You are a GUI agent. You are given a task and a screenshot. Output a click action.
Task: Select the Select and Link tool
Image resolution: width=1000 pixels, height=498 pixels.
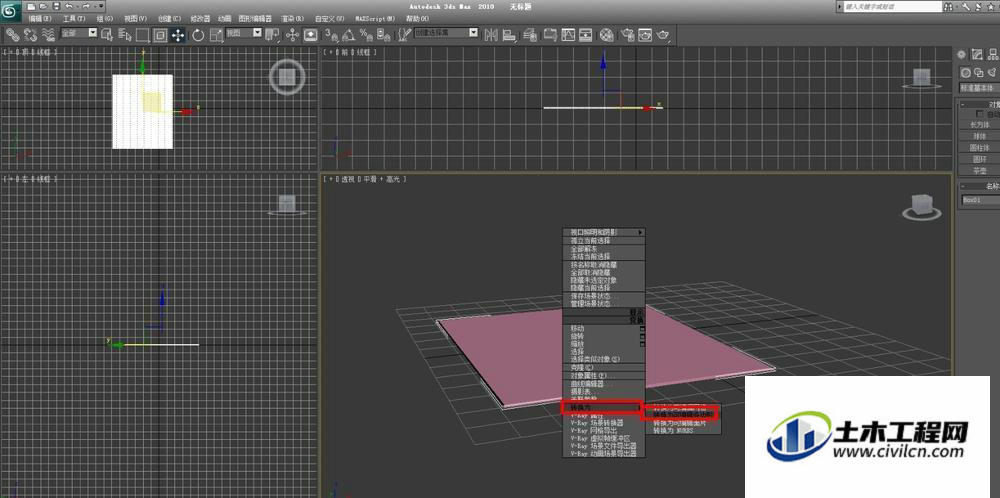(13, 34)
